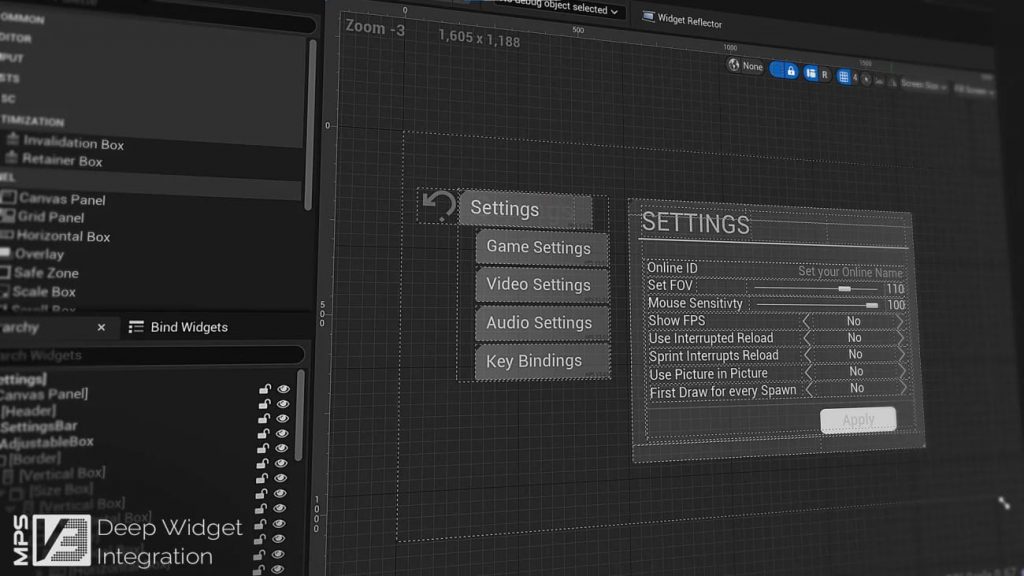Click the Search Widgets field

tap(152, 355)
